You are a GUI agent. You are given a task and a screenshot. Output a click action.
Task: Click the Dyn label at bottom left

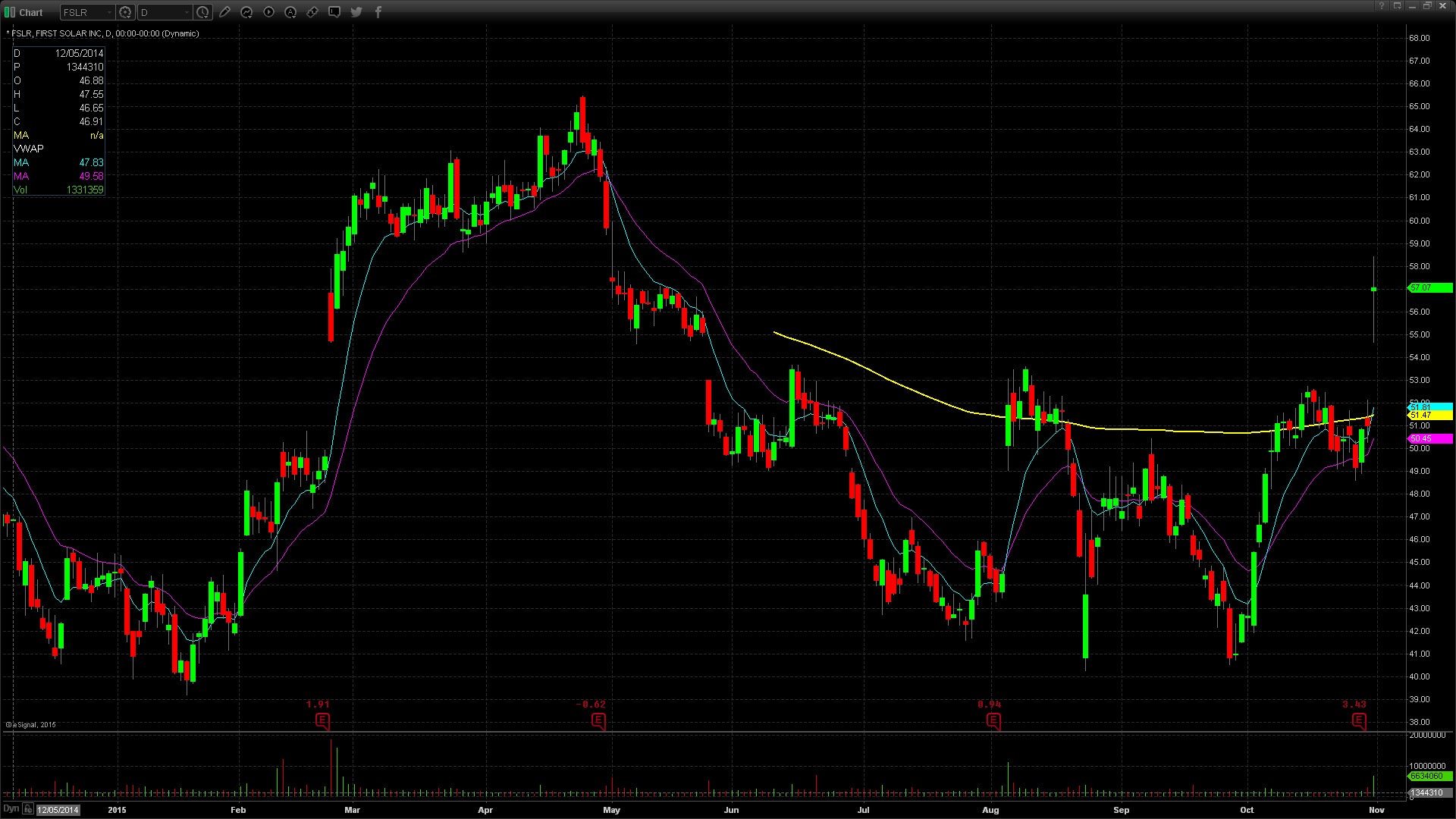(11, 809)
